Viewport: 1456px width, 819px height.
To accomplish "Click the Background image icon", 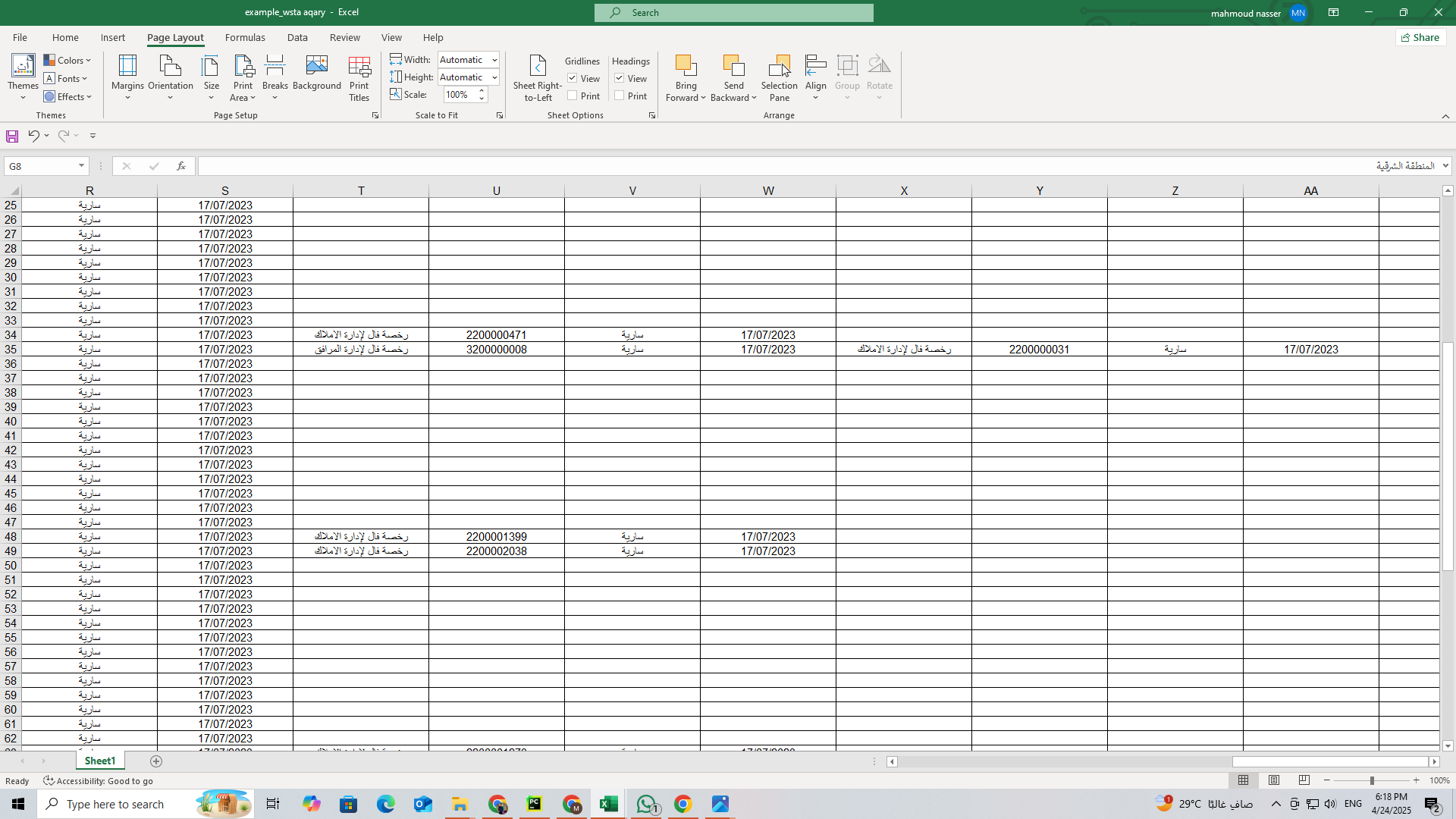I will pos(316,67).
